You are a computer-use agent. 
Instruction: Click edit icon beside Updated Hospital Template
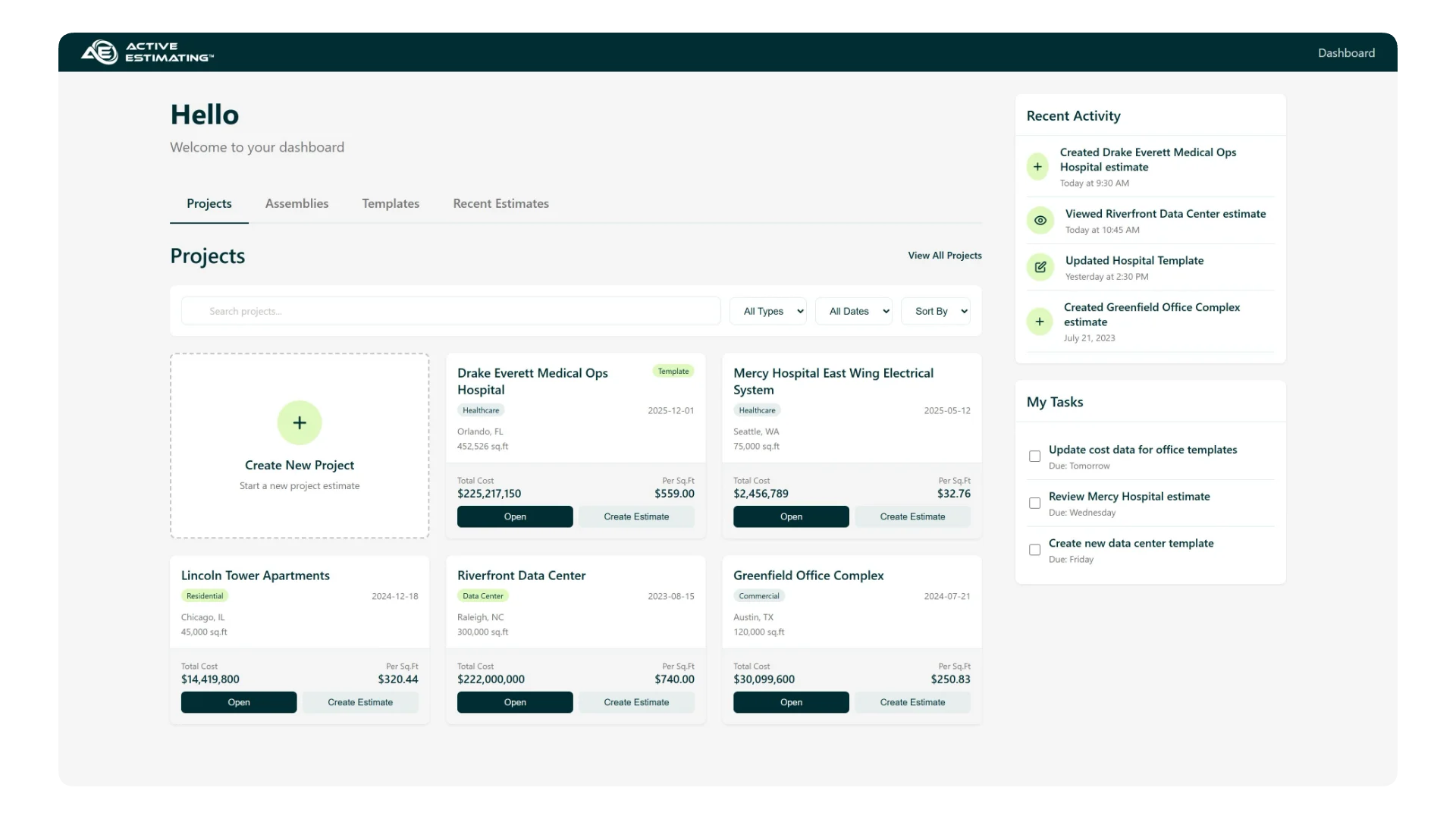pyautogui.click(x=1040, y=267)
